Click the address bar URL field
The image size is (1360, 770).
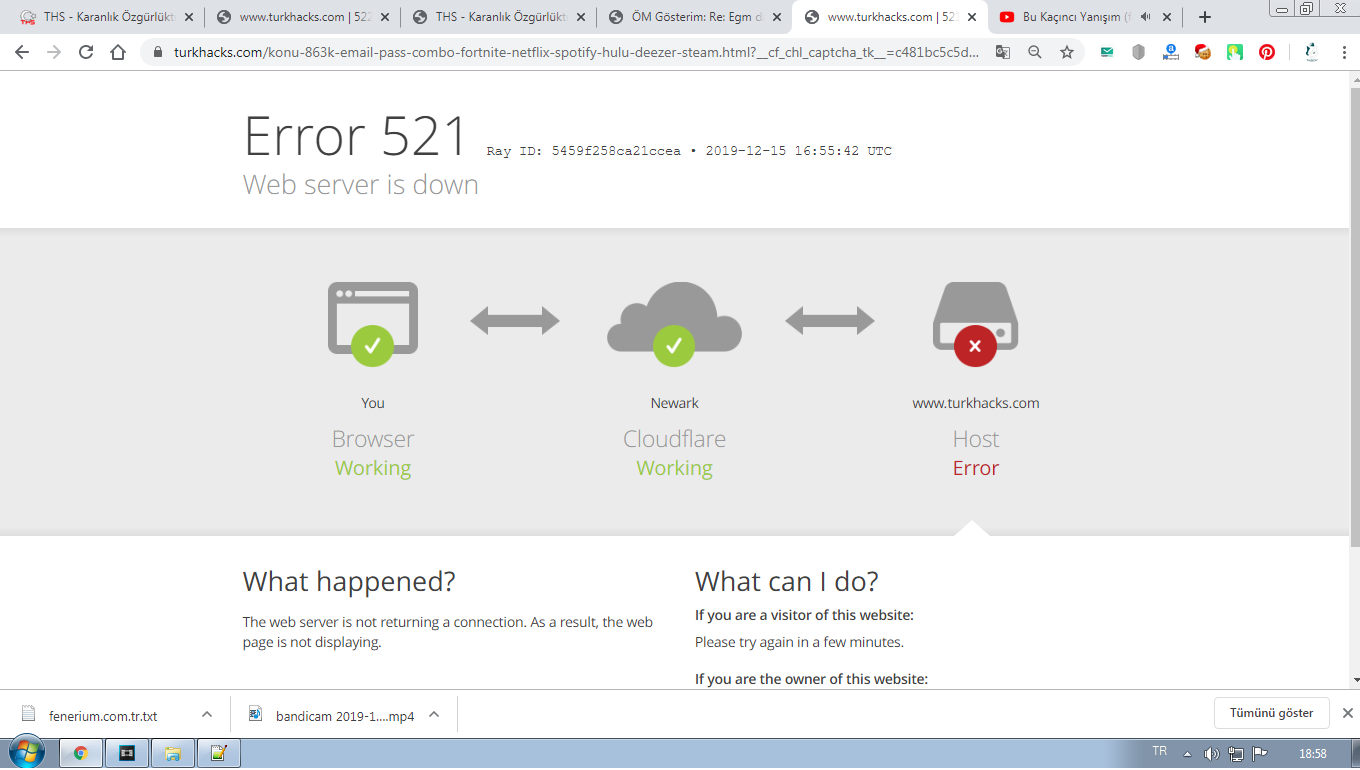[x=575, y=52]
